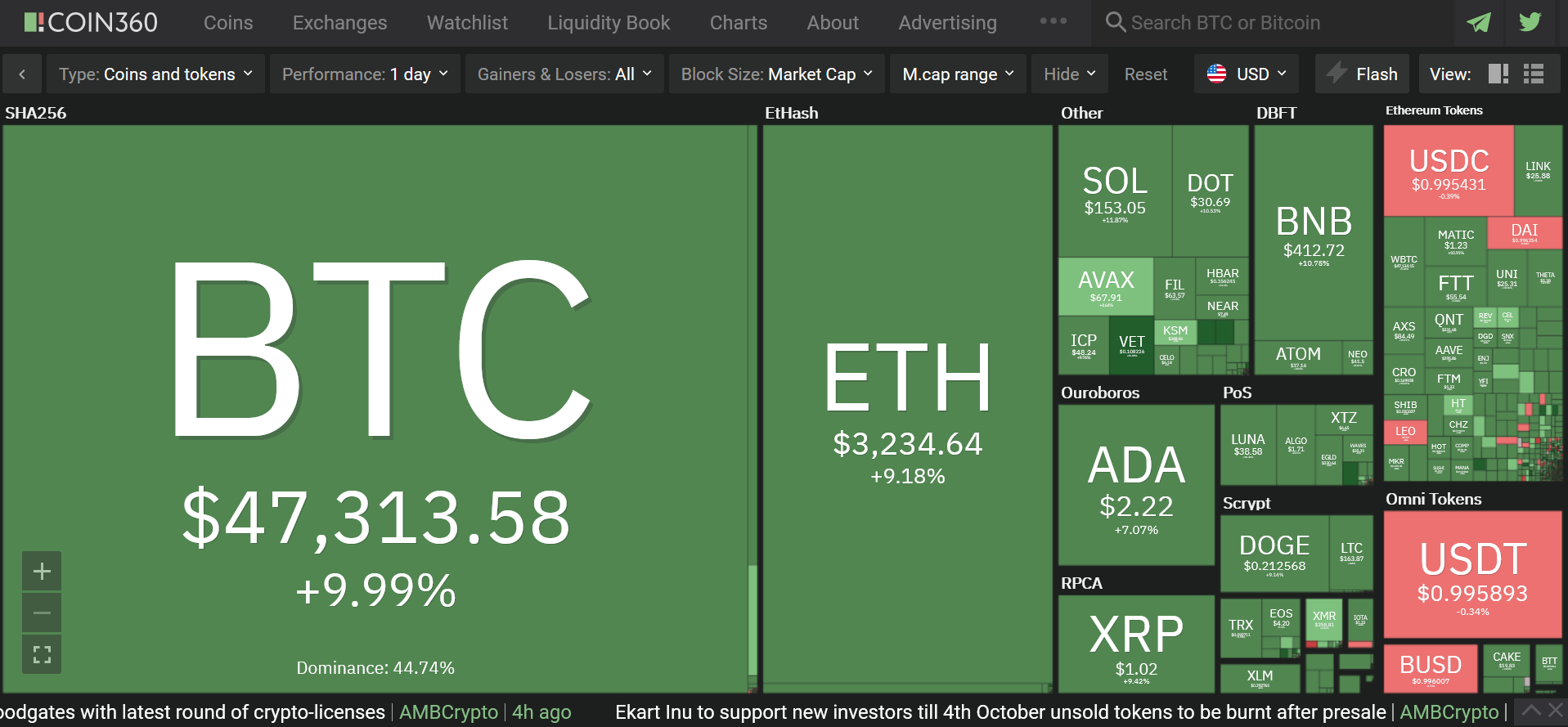Select the XTZ block
The width and height of the screenshot is (1568, 727).
[1343, 420]
